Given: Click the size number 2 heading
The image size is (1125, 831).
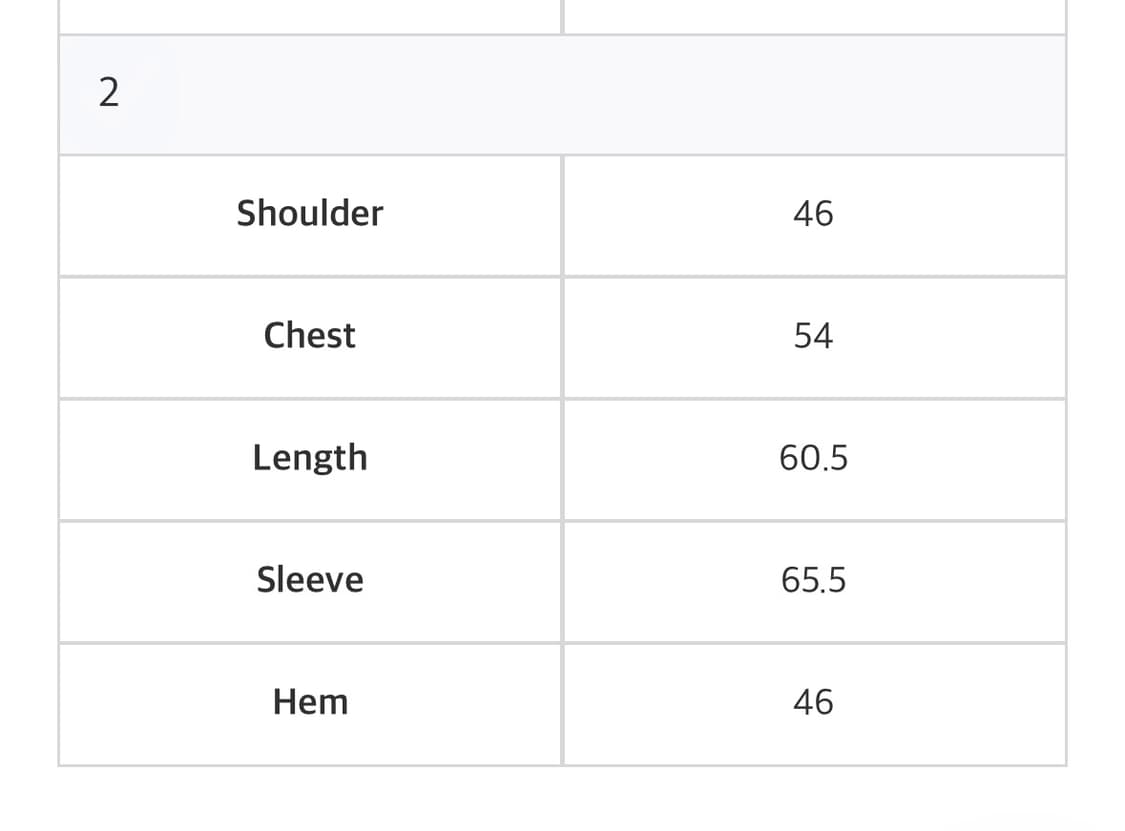Looking at the screenshot, I should (x=109, y=94).
